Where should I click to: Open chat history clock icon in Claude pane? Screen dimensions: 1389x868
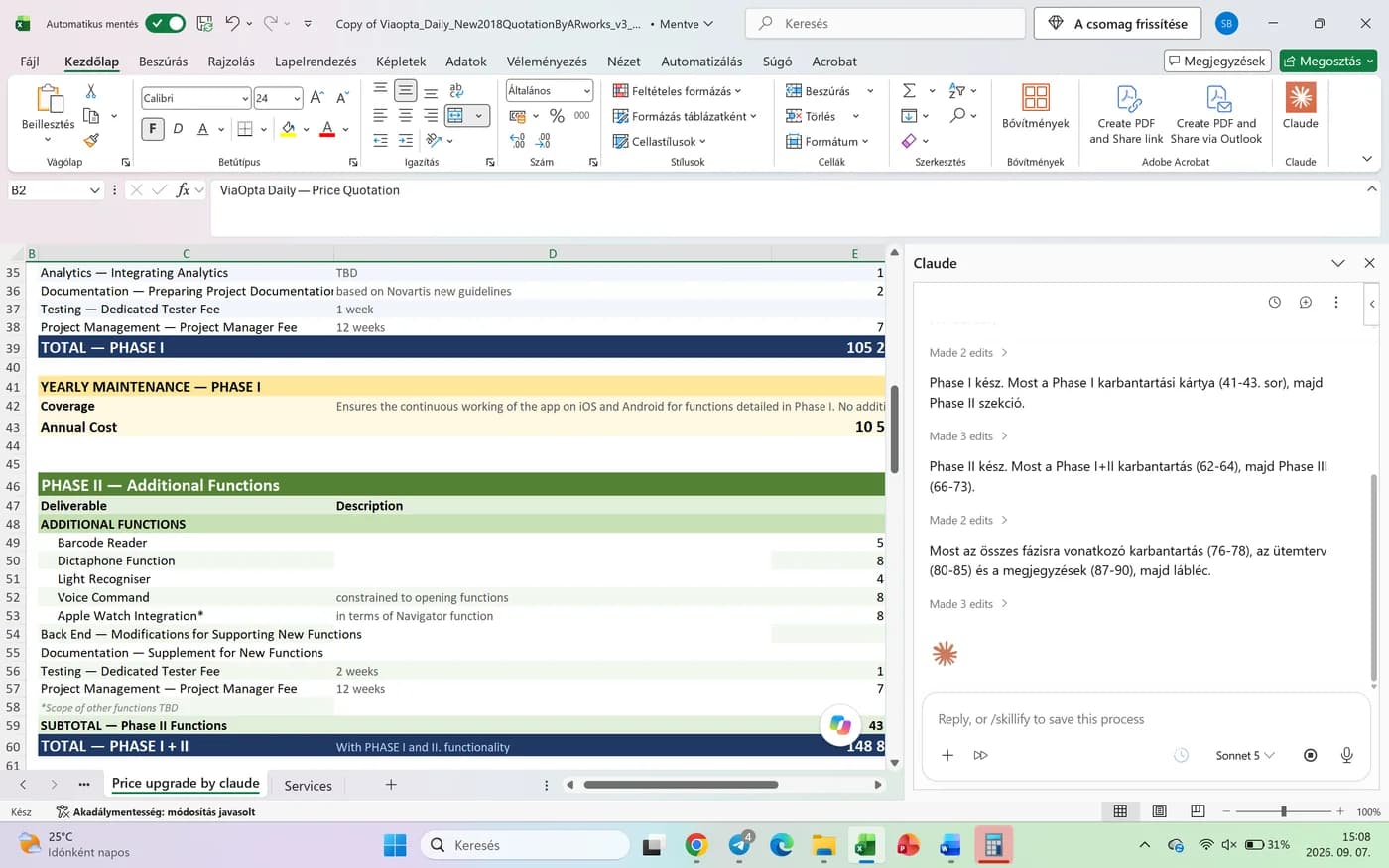pyautogui.click(x=1274, y=302)
